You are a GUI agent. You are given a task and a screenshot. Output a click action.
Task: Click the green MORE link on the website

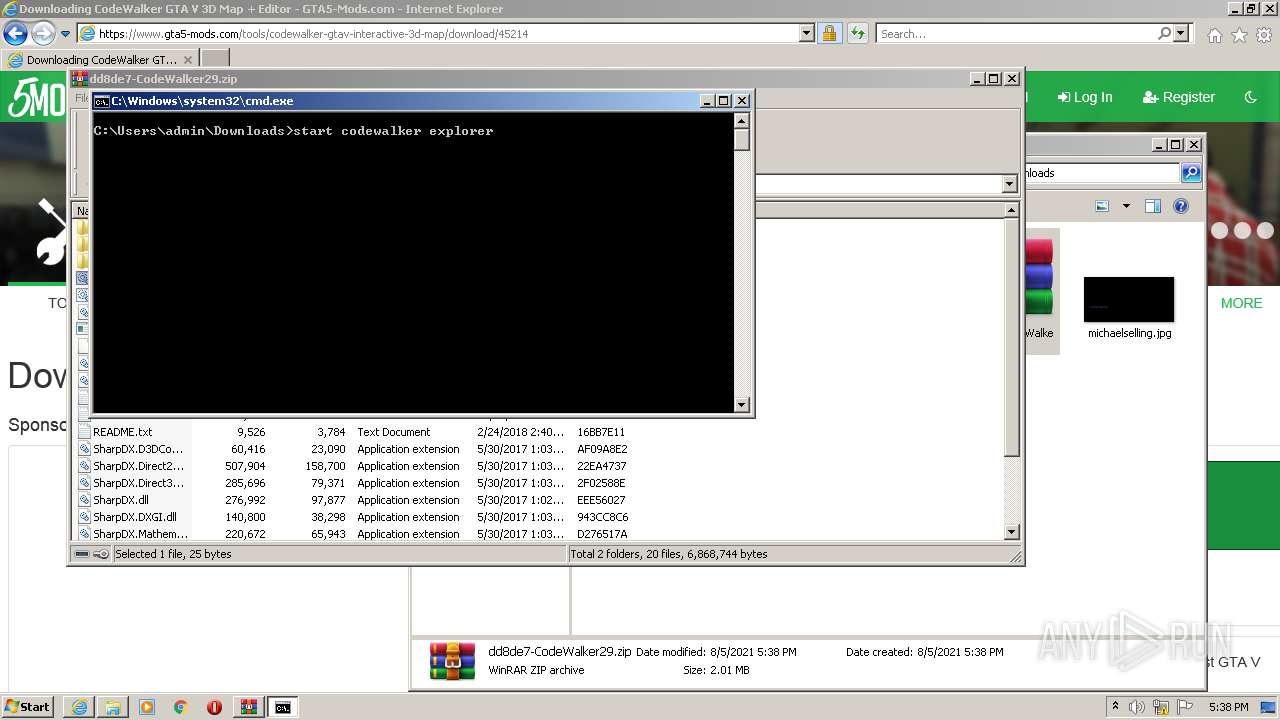[x=1241, y=303]
